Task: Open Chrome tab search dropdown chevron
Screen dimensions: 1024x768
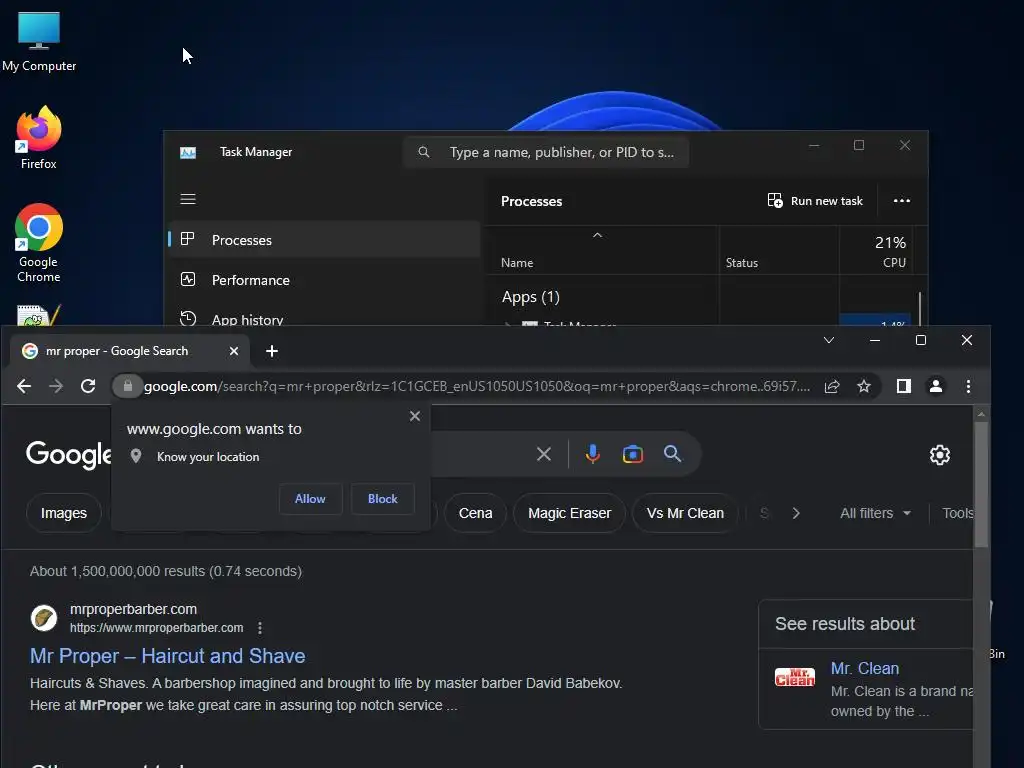Action: click(829, 340)
